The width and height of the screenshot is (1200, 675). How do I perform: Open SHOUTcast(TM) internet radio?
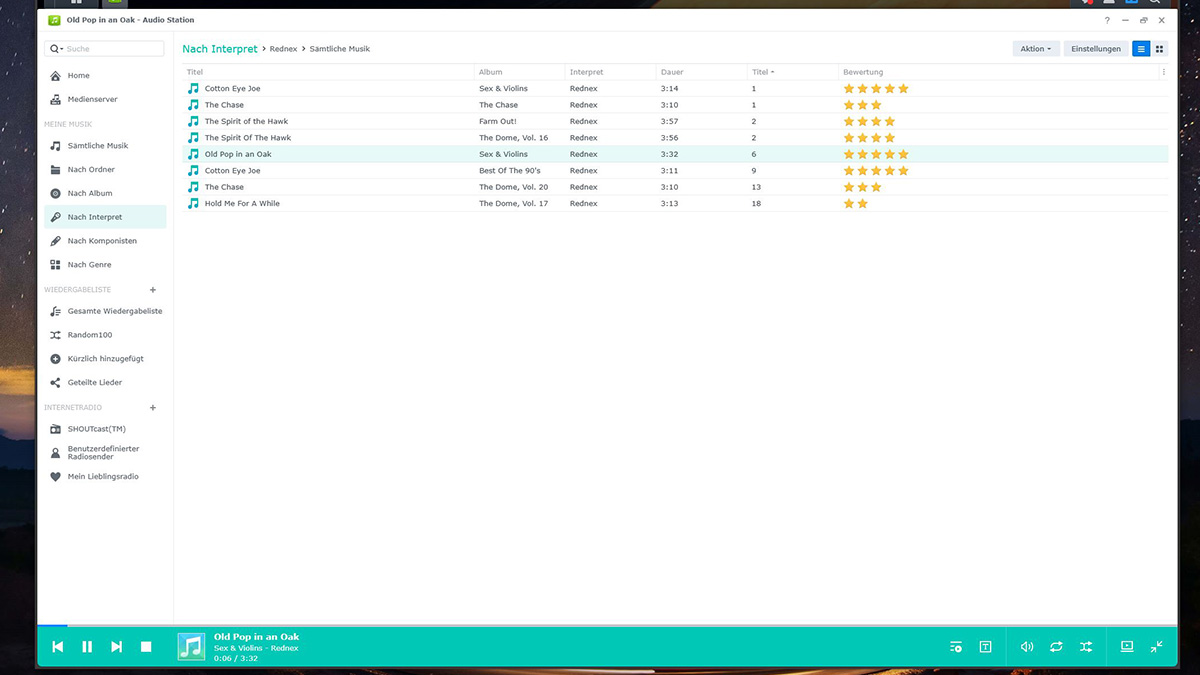(x=104, y=429)
